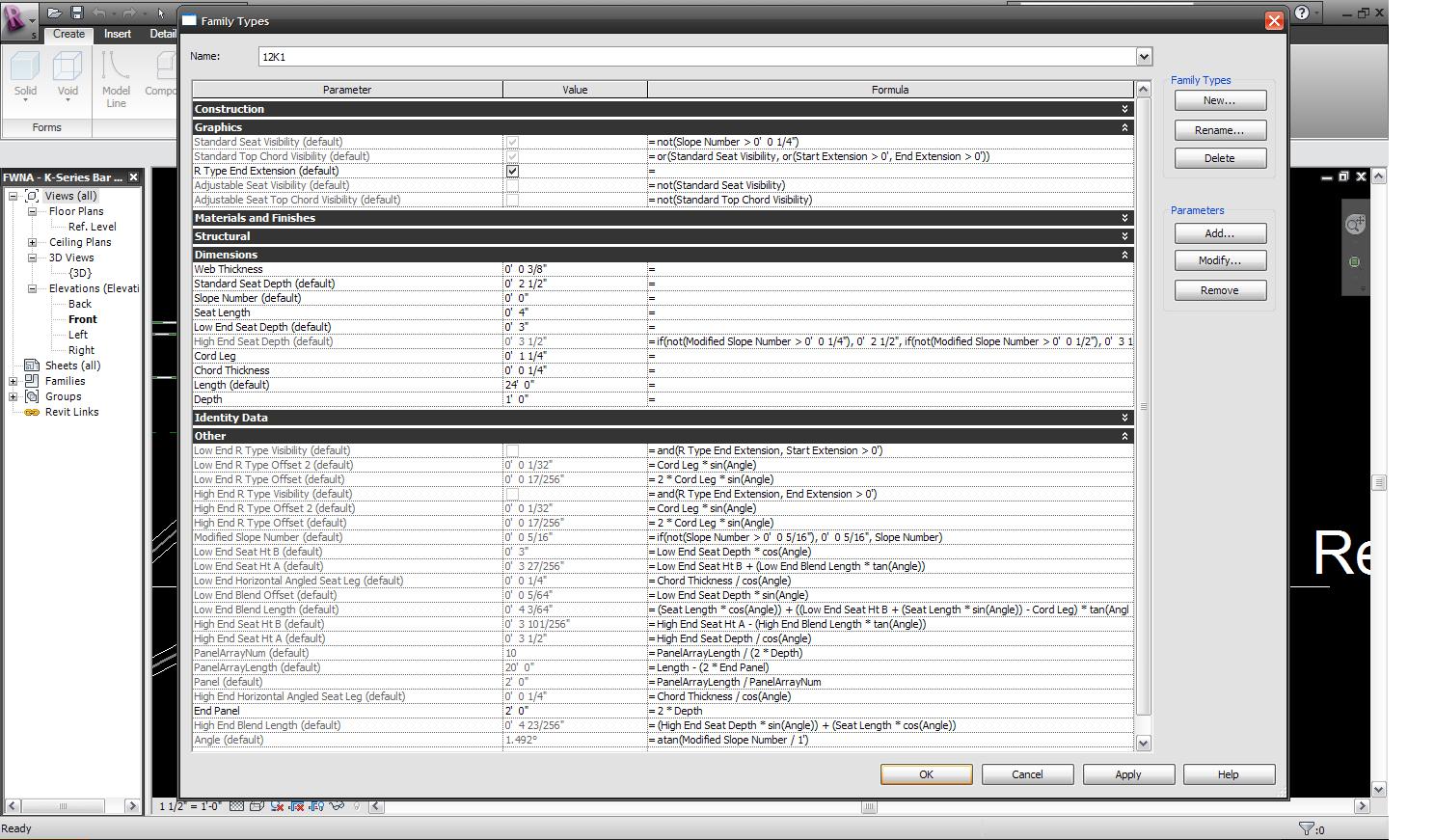The height and width of the screenshot is (840, 1435).
Task: Click the navigation wheel zoom icon
Action: click(1355, 224)
